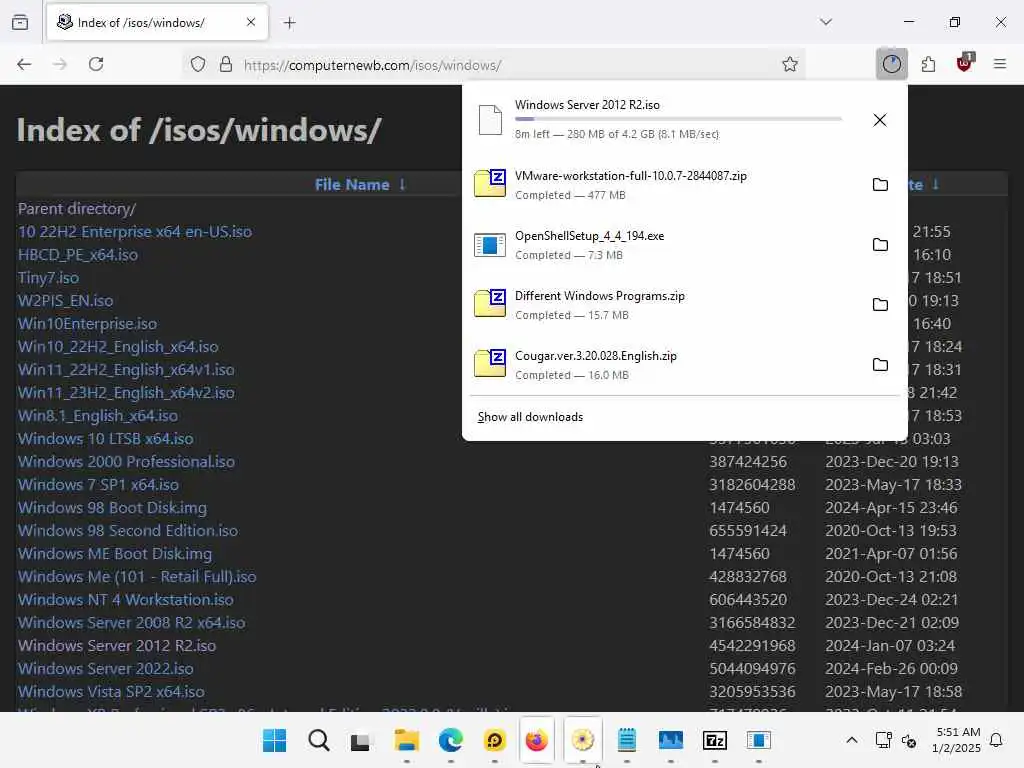Download Win10_22H2_English_x64.iso
This screenshot has height=768, width=1024.
pyautogui.click(x=118, y=347)
